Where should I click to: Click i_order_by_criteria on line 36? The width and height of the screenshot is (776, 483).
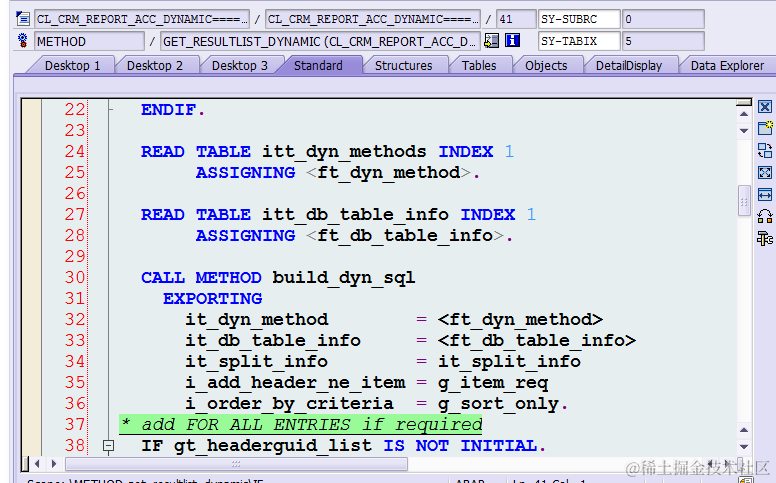pyautogui.click(x=289, y=404)
